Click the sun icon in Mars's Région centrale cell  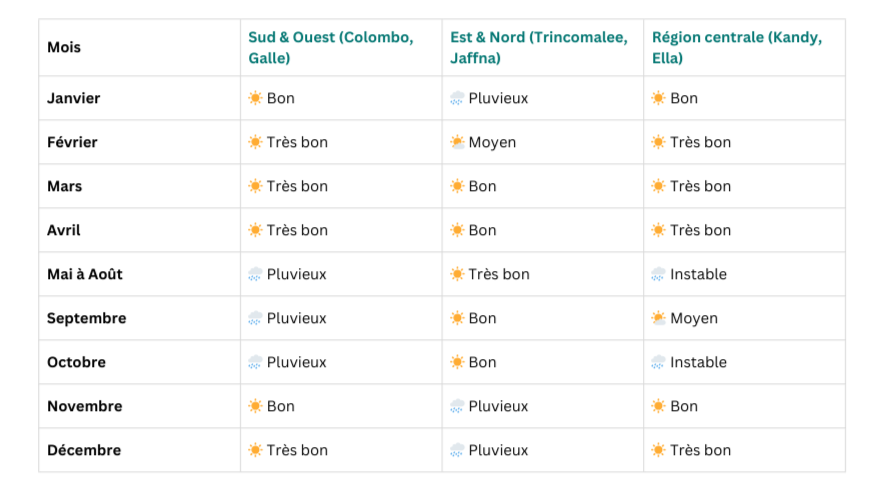[658, 186]
